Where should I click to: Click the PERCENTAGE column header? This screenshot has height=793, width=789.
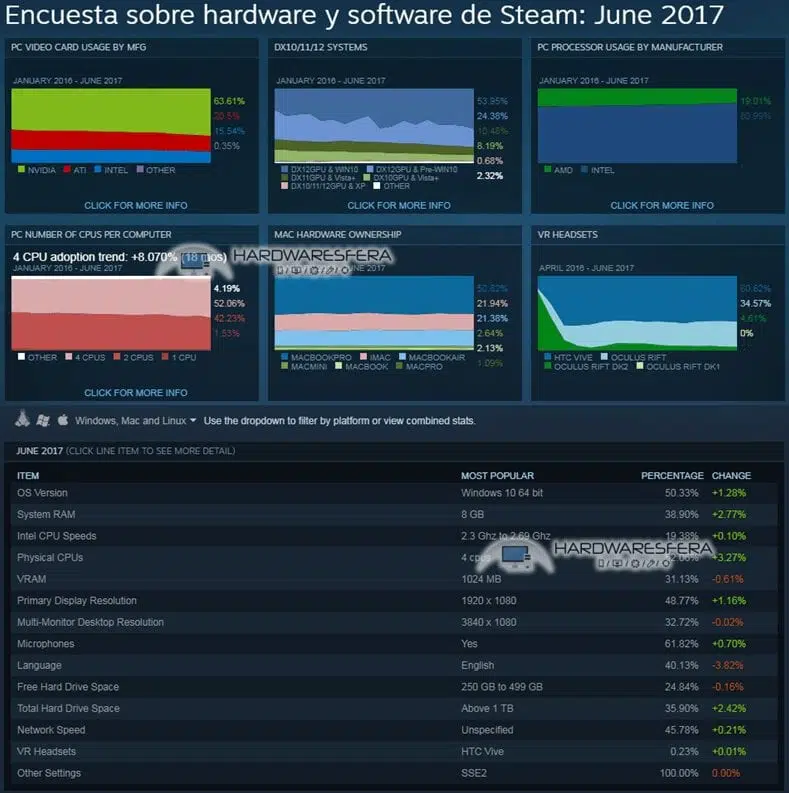[672, 476]
